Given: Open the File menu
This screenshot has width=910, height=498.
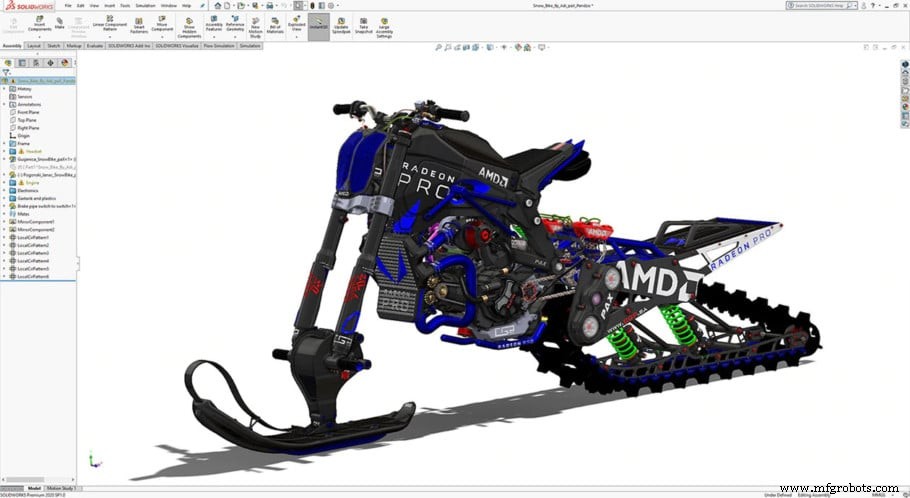Looking at the screenshot, I should point(68,5).
